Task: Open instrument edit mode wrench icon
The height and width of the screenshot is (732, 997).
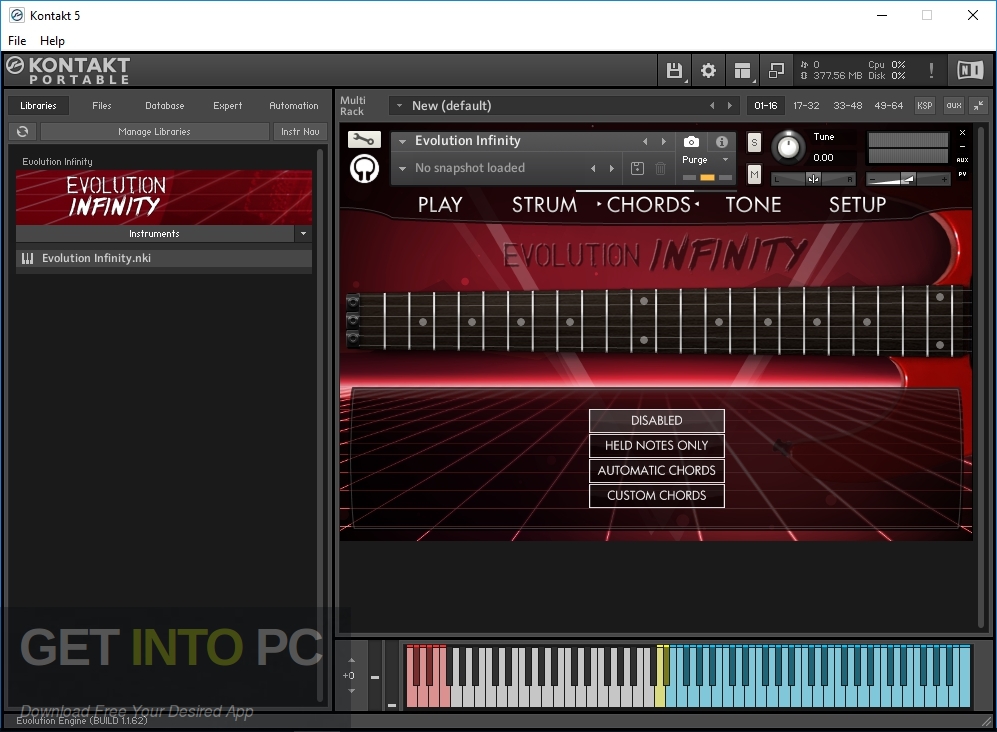Action: point(364,139)
